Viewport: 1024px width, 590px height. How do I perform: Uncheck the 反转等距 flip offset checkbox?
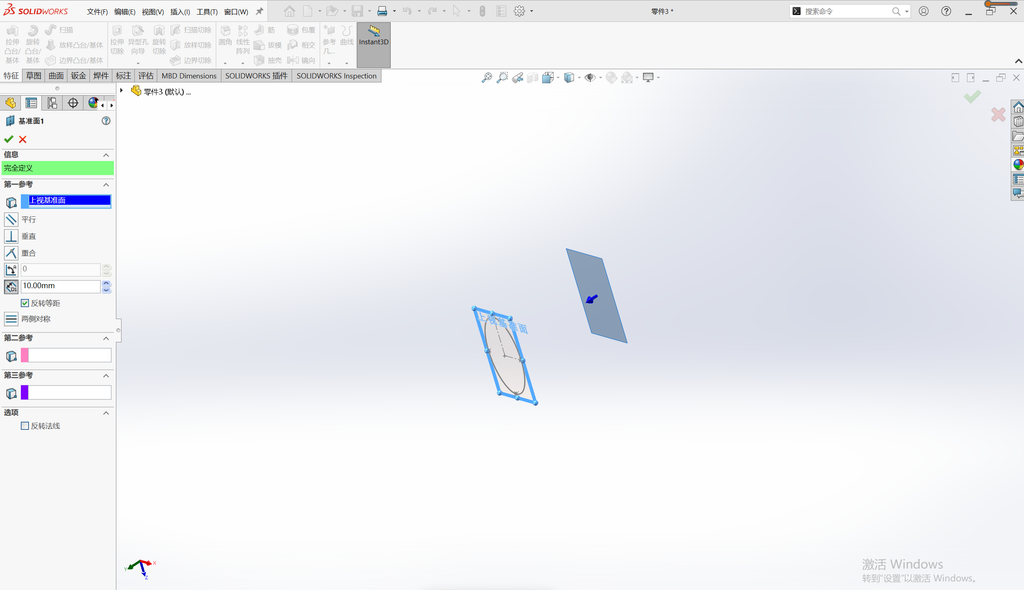click(25, 303)
